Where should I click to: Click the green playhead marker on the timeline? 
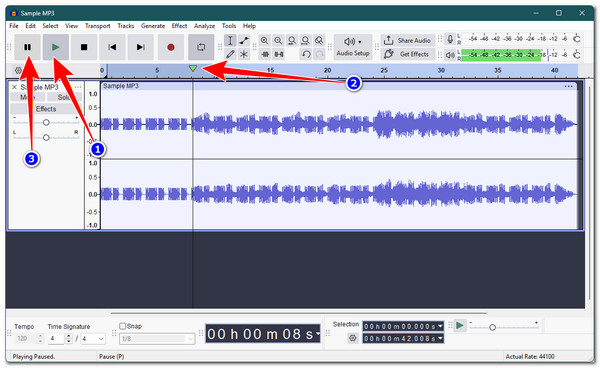(193, 68)
